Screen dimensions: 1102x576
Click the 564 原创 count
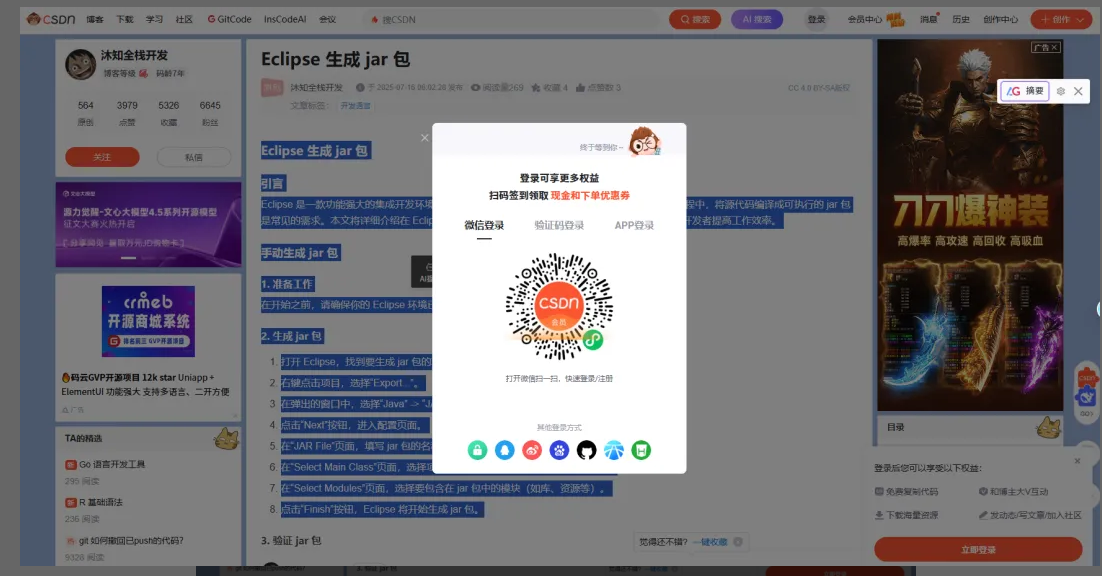[x=85, y=113]
